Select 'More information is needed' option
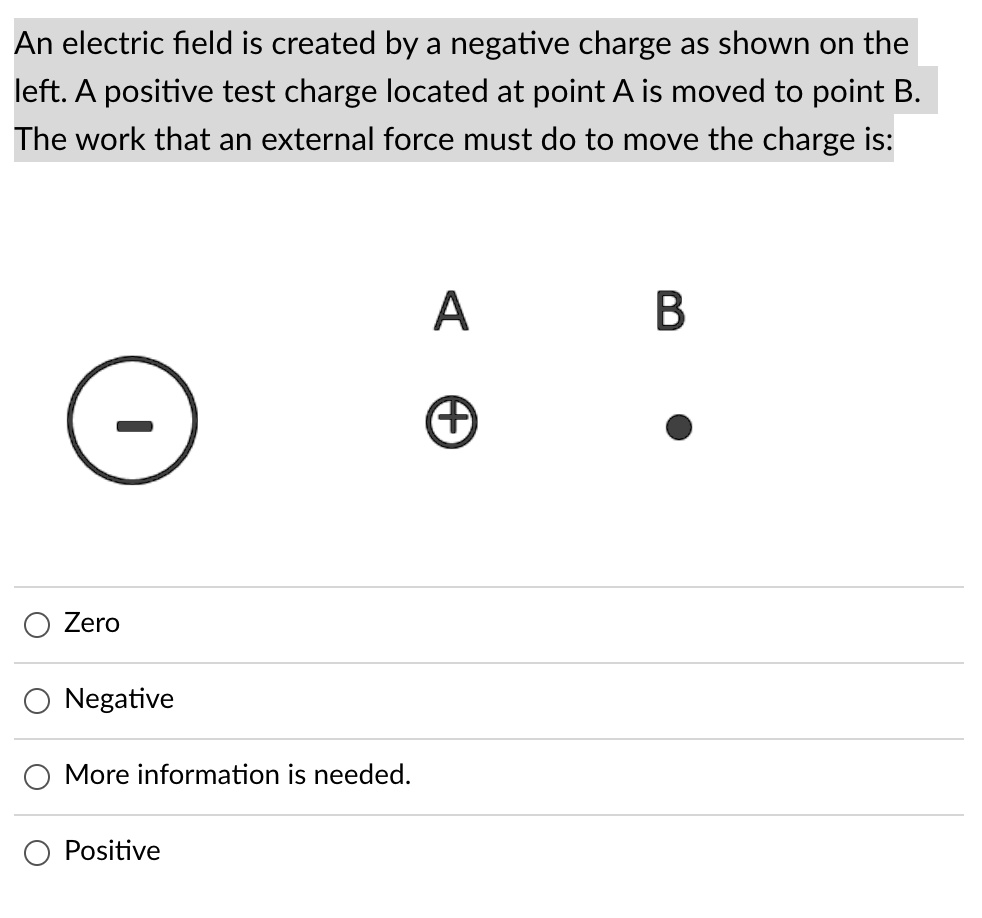This screenshot has height=918, width=982. click(x=37, y=776)
